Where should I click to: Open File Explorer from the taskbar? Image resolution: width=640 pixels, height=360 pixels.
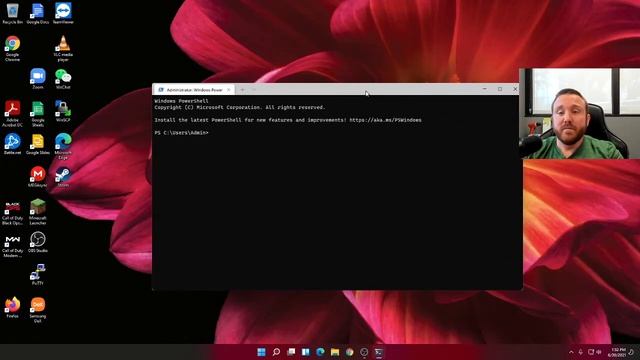[x=335, y=352]
